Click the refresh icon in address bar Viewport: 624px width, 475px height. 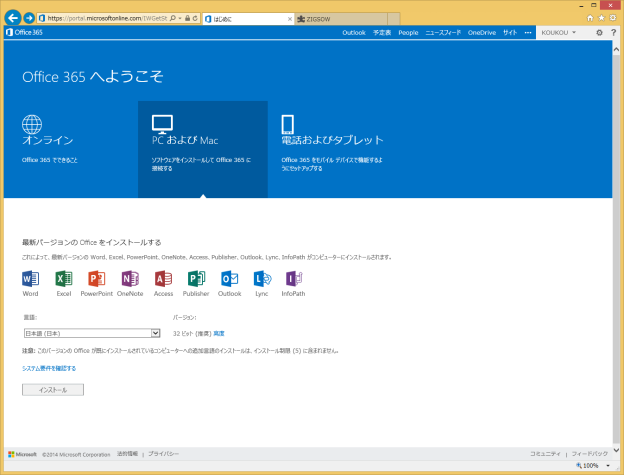pos(195,18)
